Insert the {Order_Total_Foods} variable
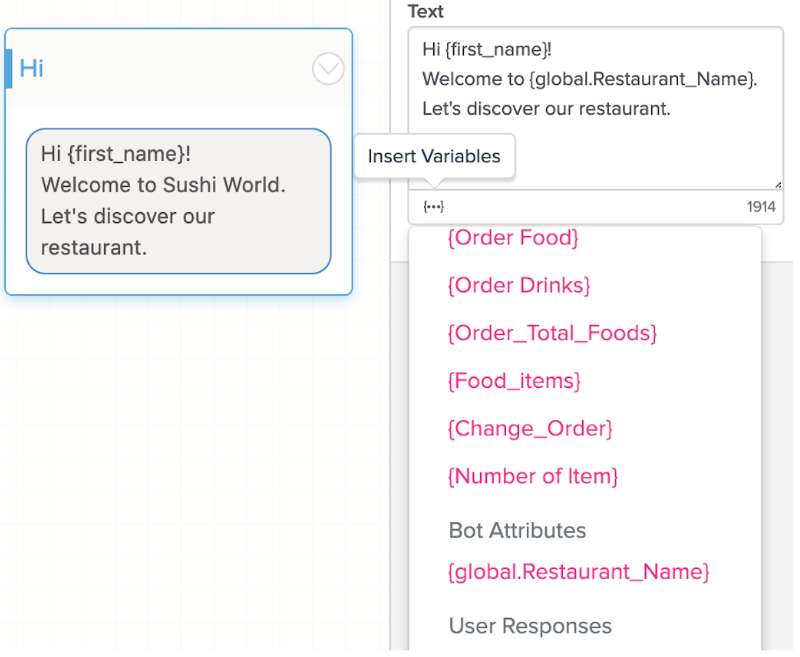 [x=552, y=333]
